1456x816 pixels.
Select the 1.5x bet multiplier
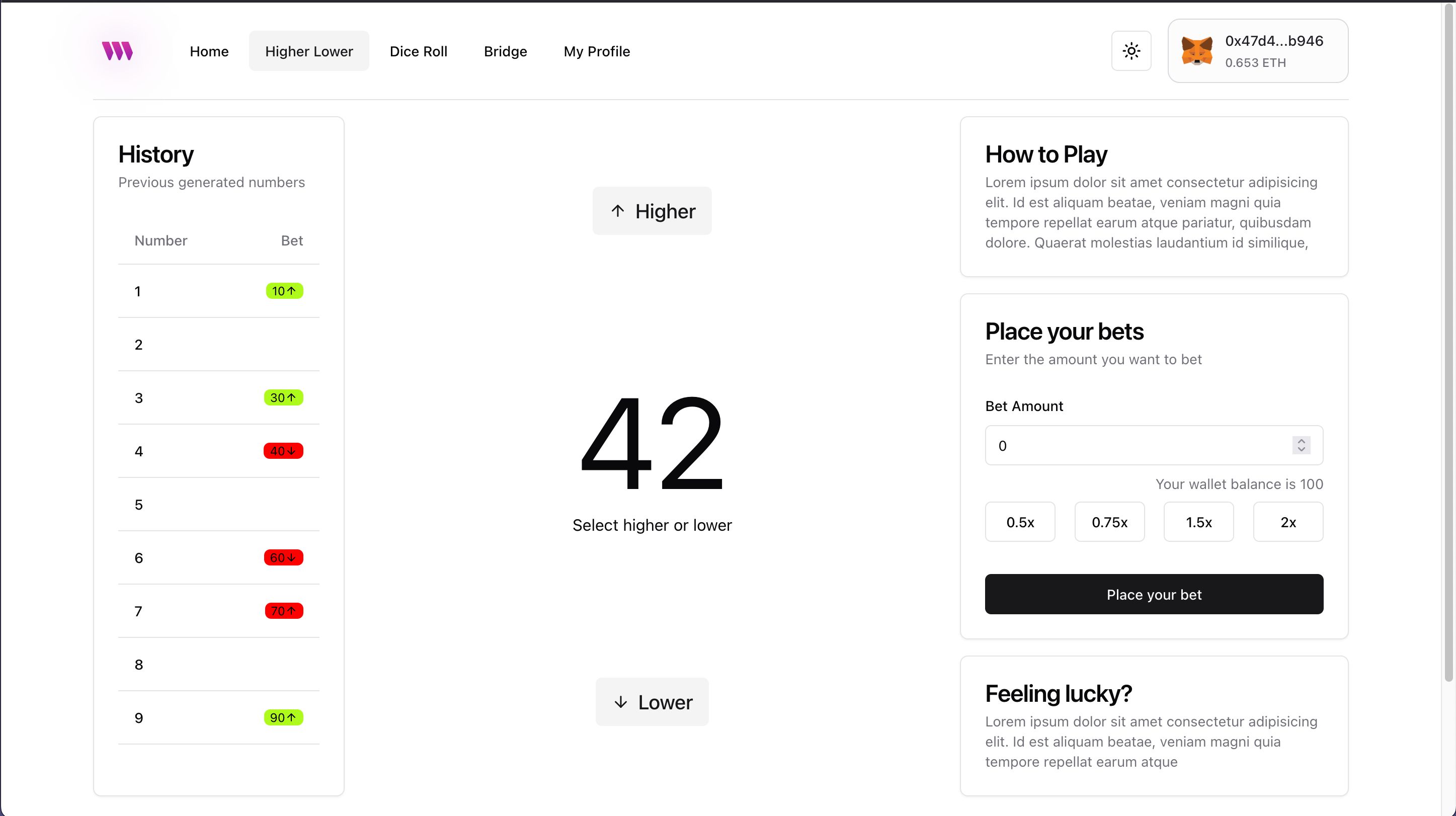tap(1198, 521)
